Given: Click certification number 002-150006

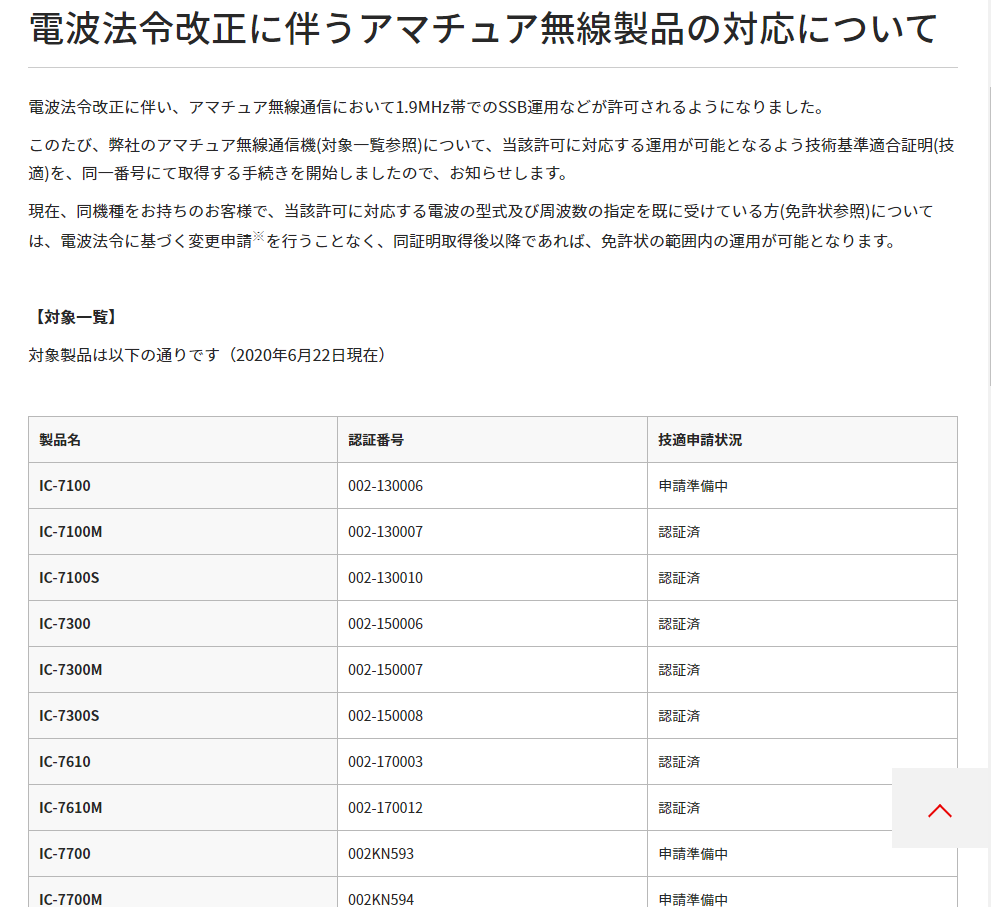Looking at the screenshot, I should [x=386, y=624].
